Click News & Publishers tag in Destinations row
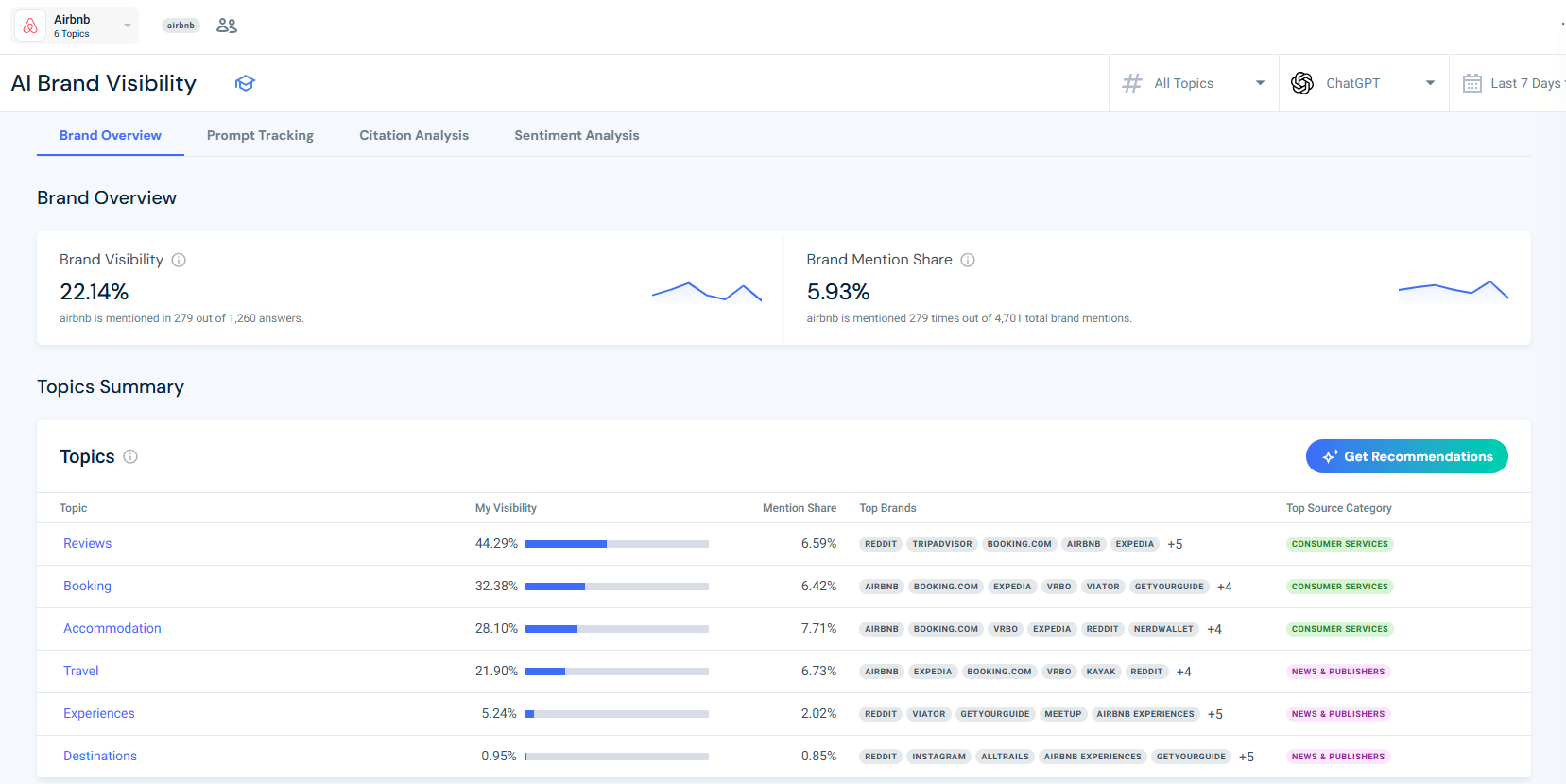This screenshot has height=784, width=1566. (1338, 757)
